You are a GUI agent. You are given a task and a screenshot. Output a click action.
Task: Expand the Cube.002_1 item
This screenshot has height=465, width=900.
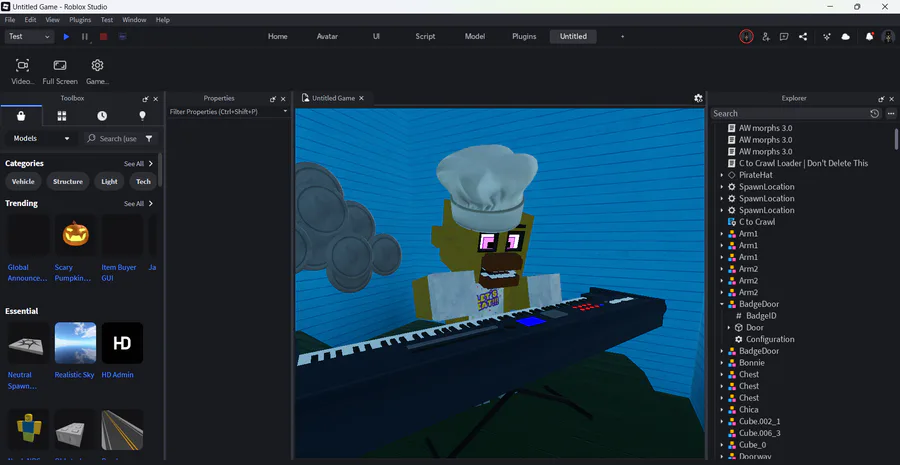(x=722, y=421)
